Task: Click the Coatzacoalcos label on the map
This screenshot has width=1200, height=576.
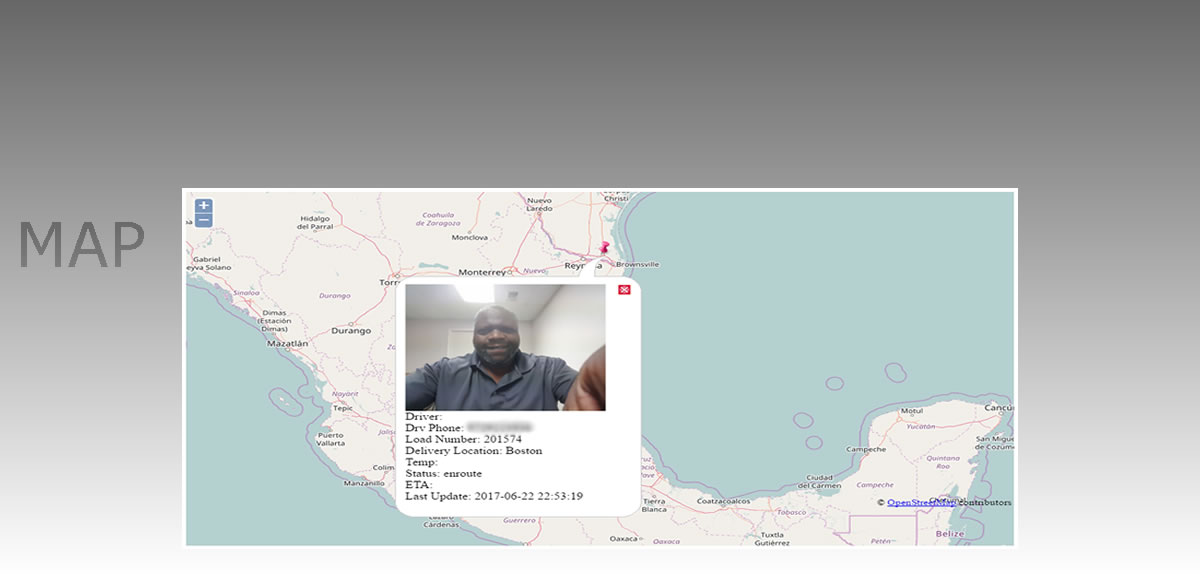Action: [724, 501]
